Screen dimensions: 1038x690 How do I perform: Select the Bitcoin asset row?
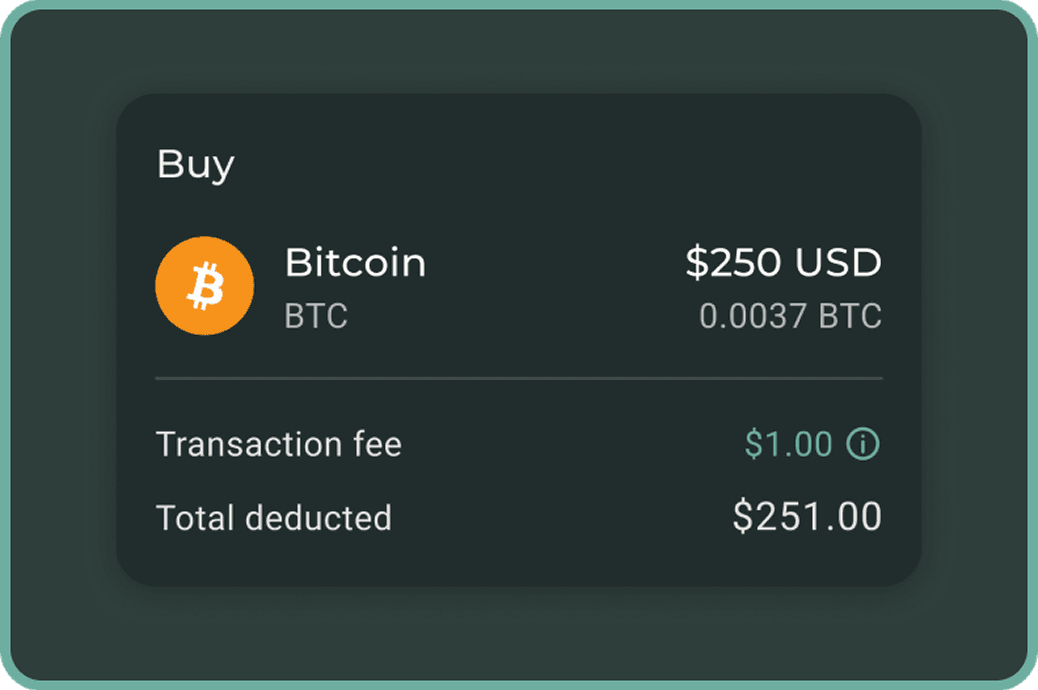click(x=519, y=285)
